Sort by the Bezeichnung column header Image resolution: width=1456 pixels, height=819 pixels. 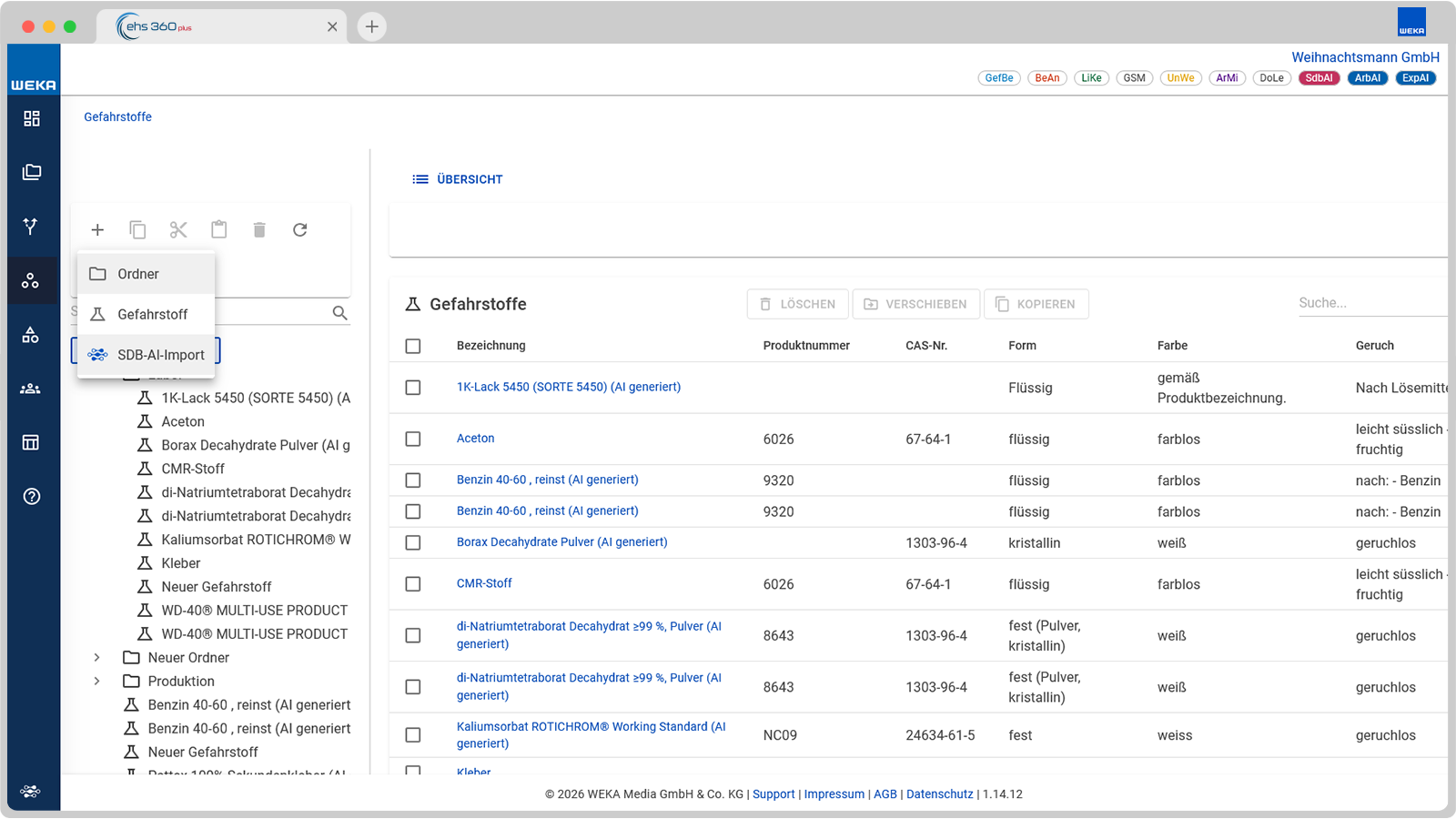[491, 346]
